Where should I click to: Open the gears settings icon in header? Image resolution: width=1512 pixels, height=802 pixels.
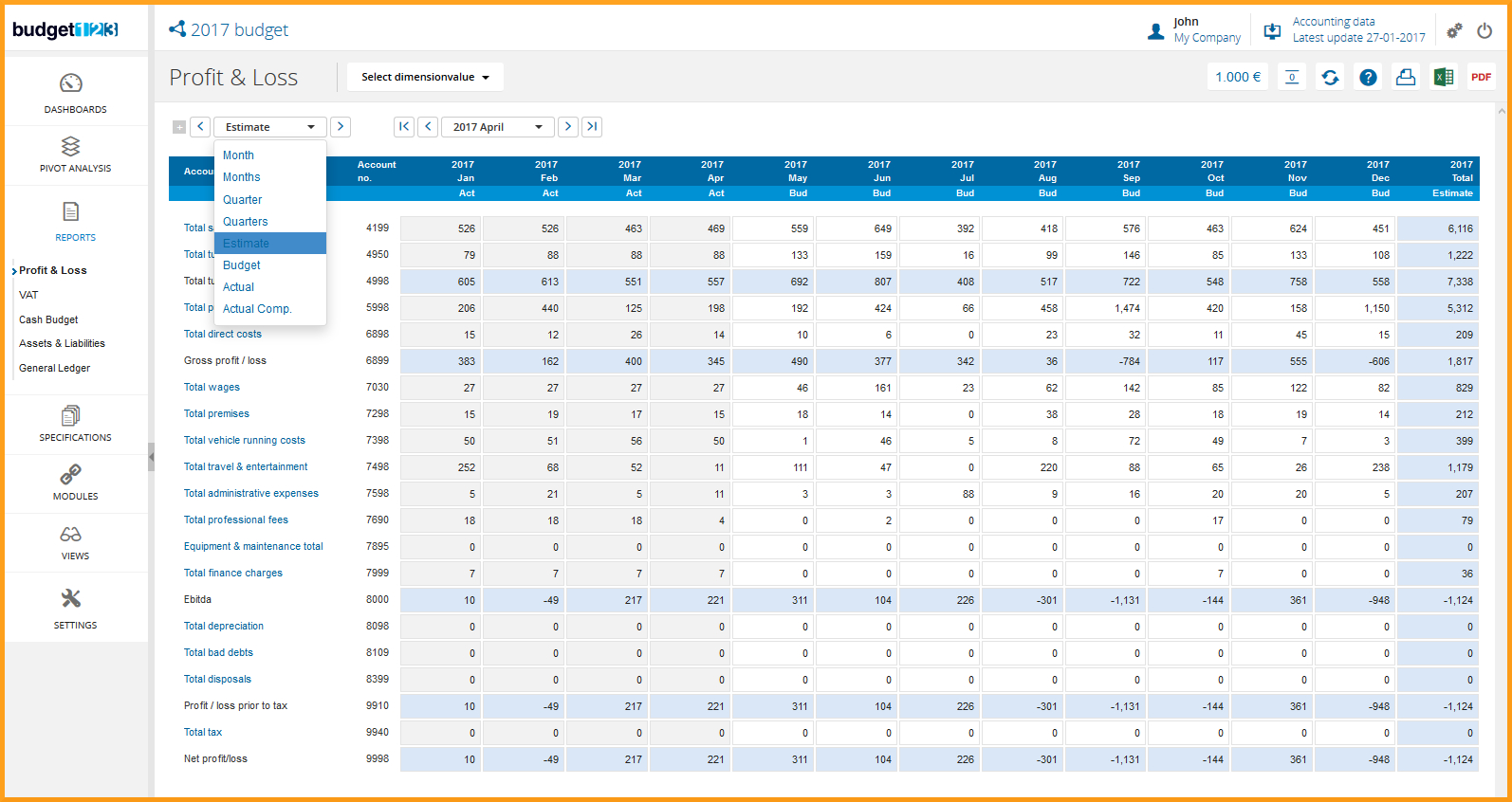coord(1454,30)
